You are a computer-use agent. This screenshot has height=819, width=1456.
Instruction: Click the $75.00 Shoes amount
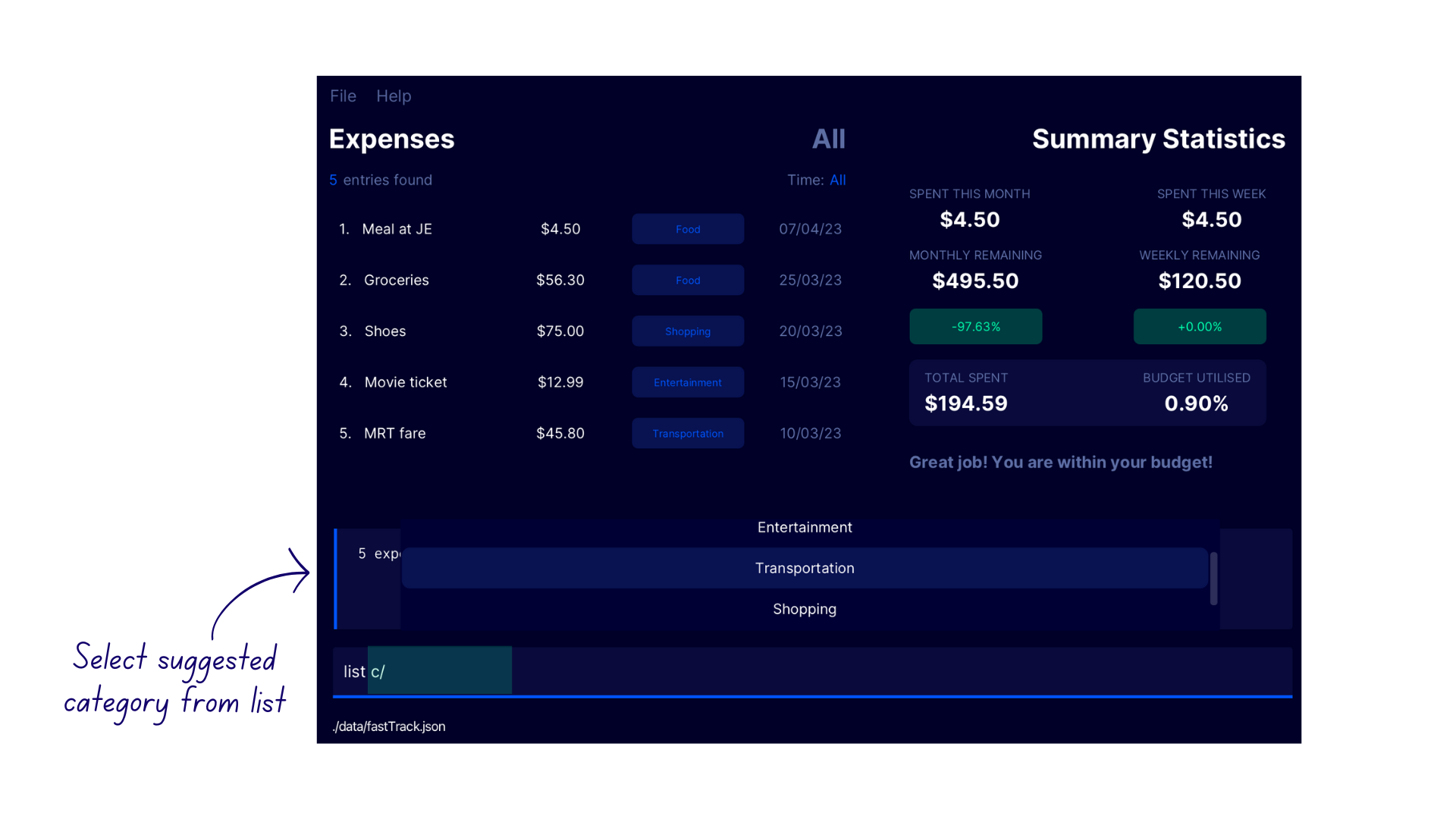(x=560, y=331)
